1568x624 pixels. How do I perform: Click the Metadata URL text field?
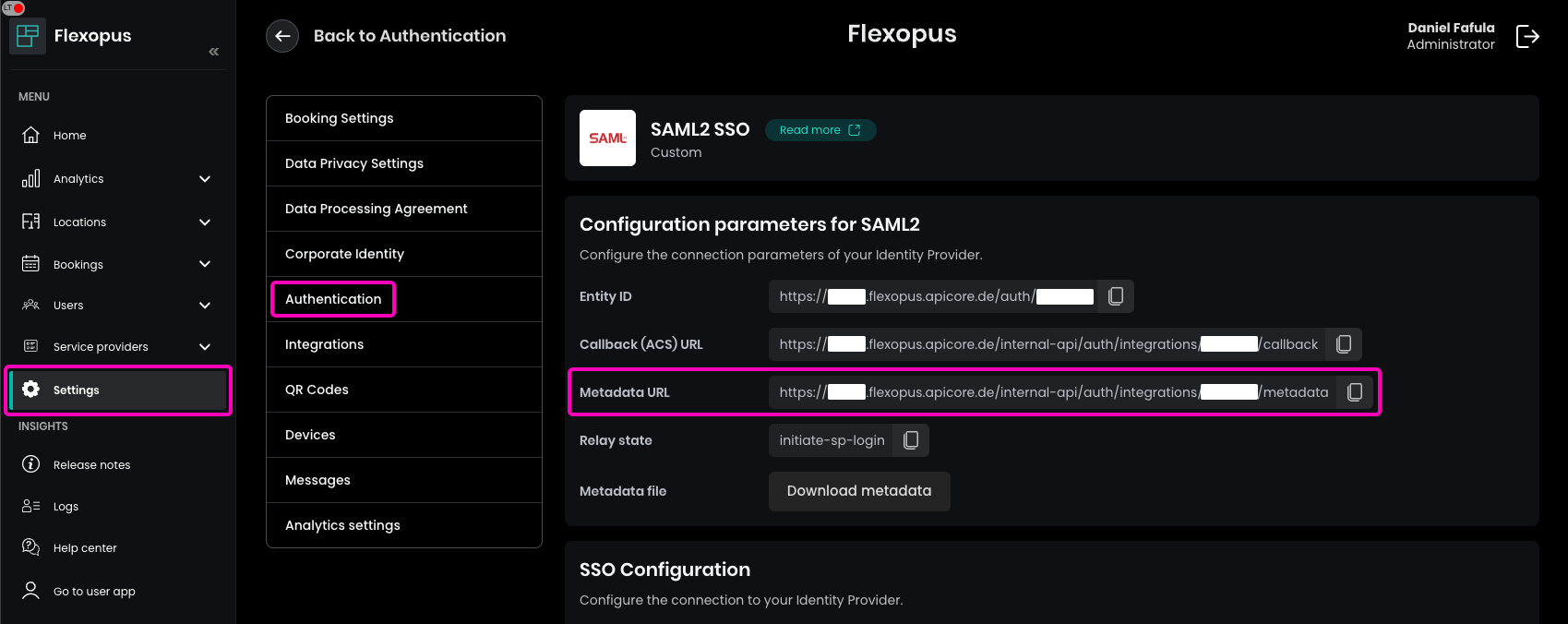tap(1052, 392)
